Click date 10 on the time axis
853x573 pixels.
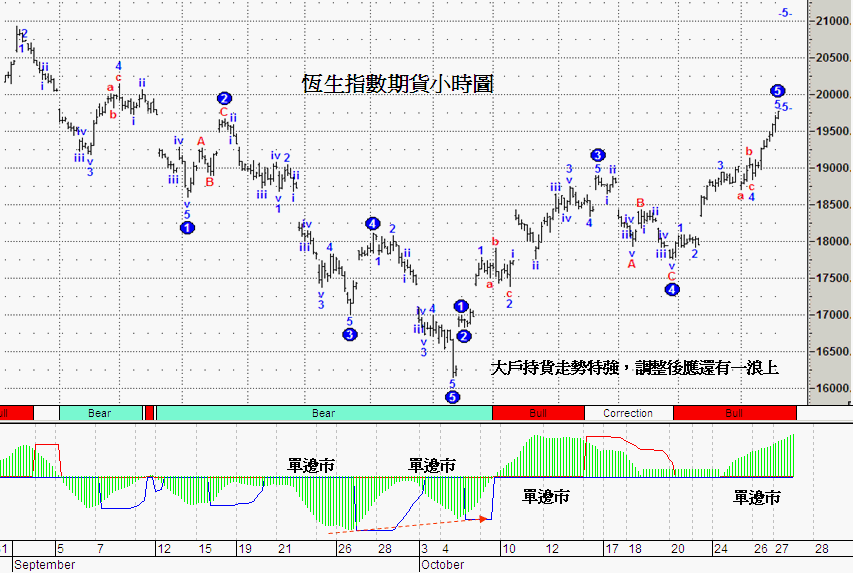[x=509, y=549]
